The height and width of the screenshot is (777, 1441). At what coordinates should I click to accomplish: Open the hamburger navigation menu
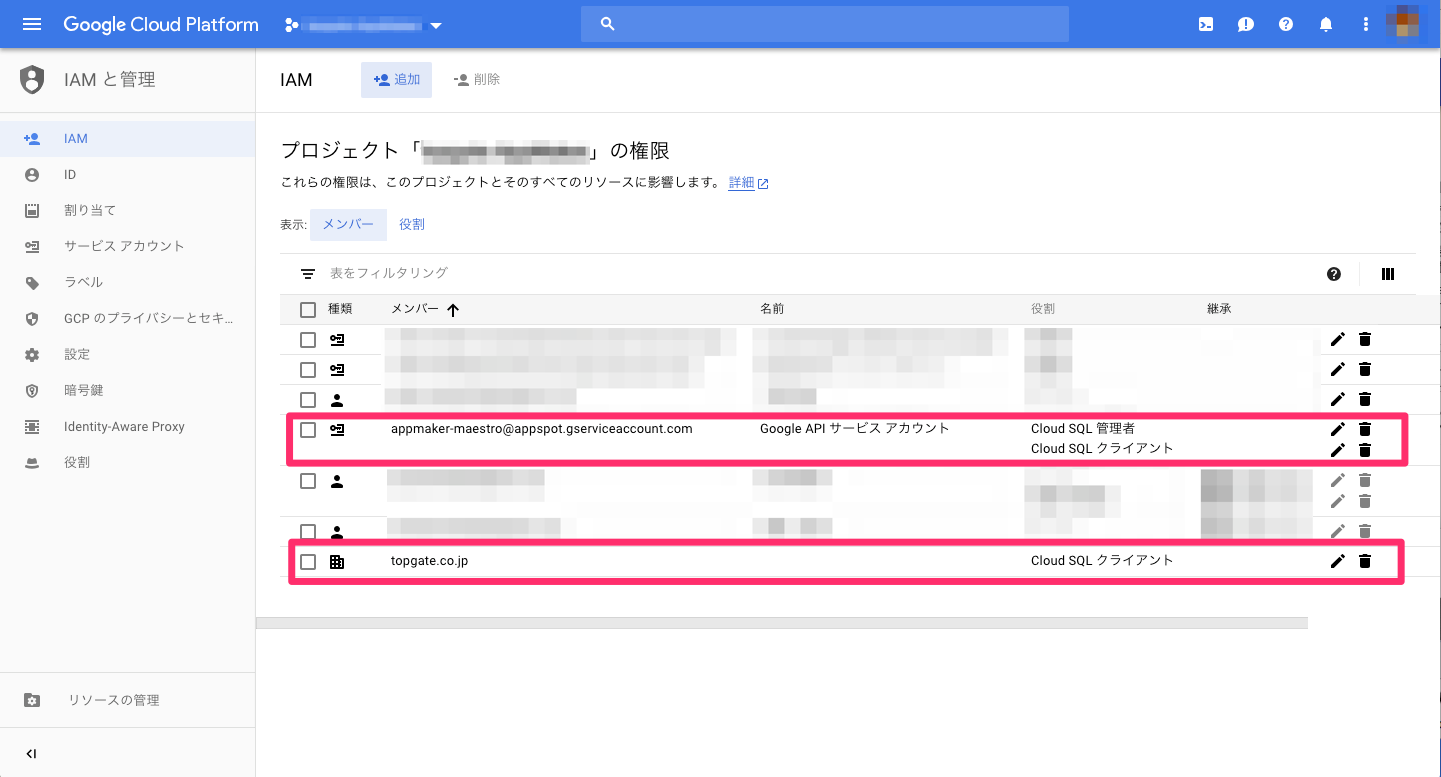(x=32, y=24)
